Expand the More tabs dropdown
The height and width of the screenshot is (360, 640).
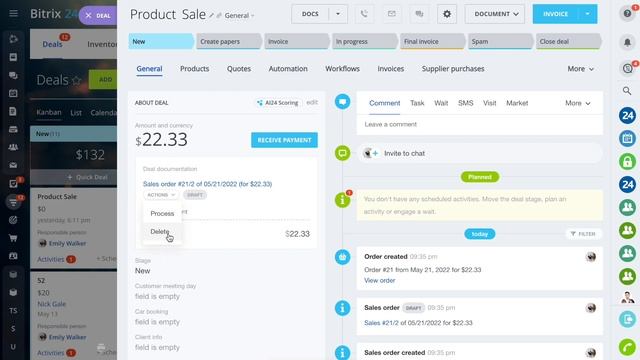click(x=580, y=69)
